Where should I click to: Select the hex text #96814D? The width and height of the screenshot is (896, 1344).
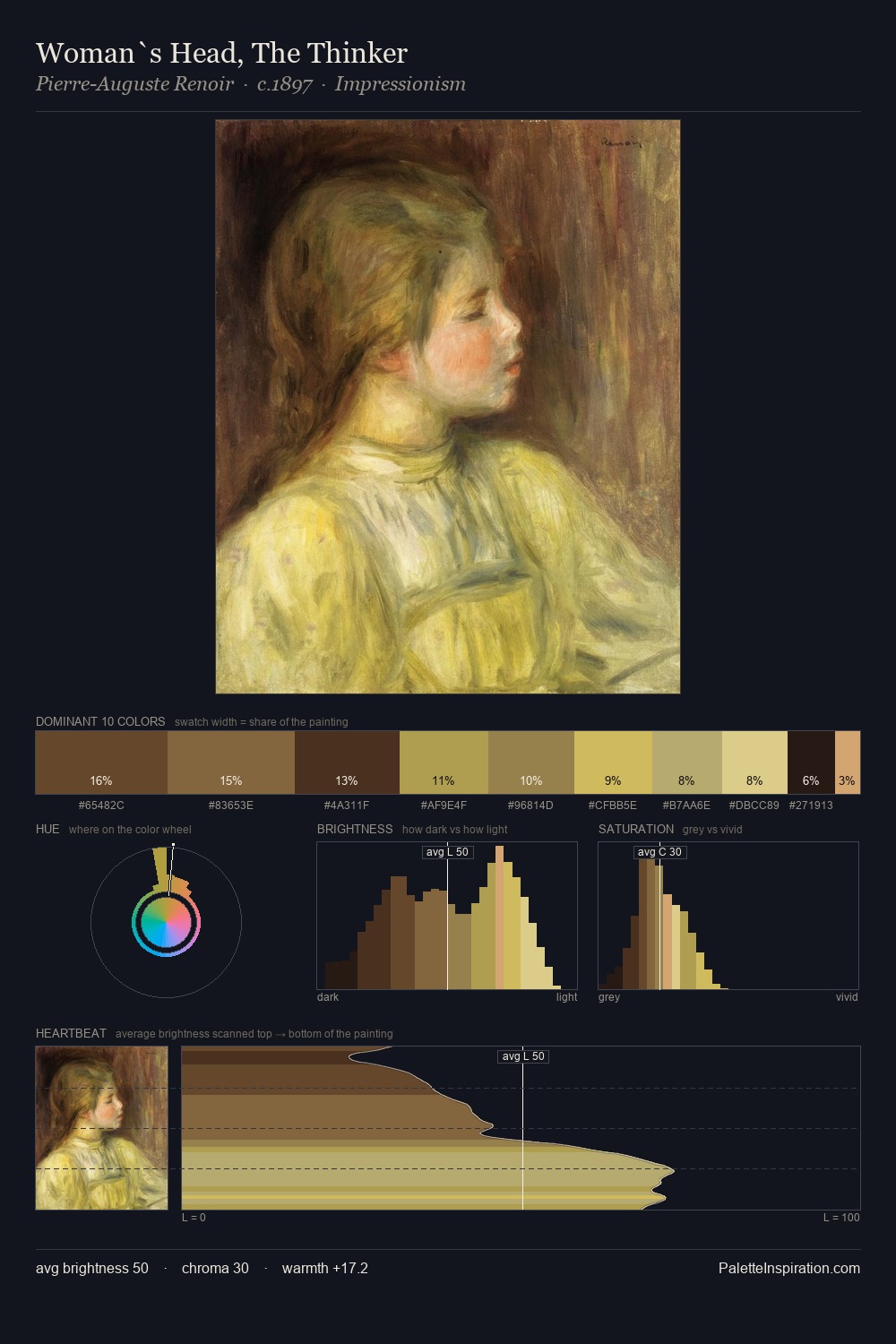point(531,806)
